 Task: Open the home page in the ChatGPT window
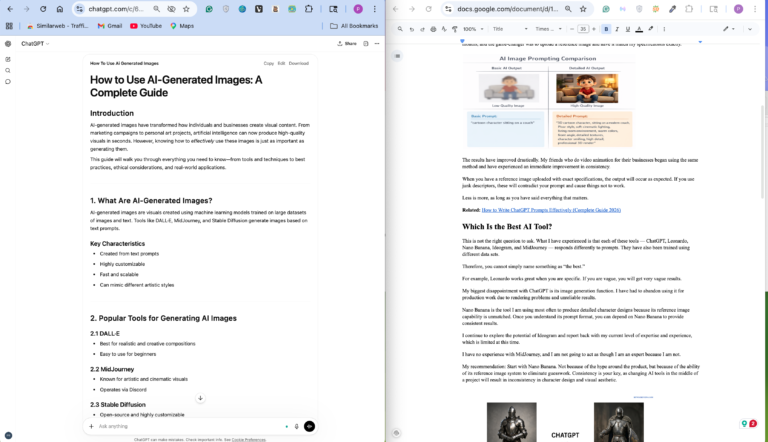(x=60, y=9)
